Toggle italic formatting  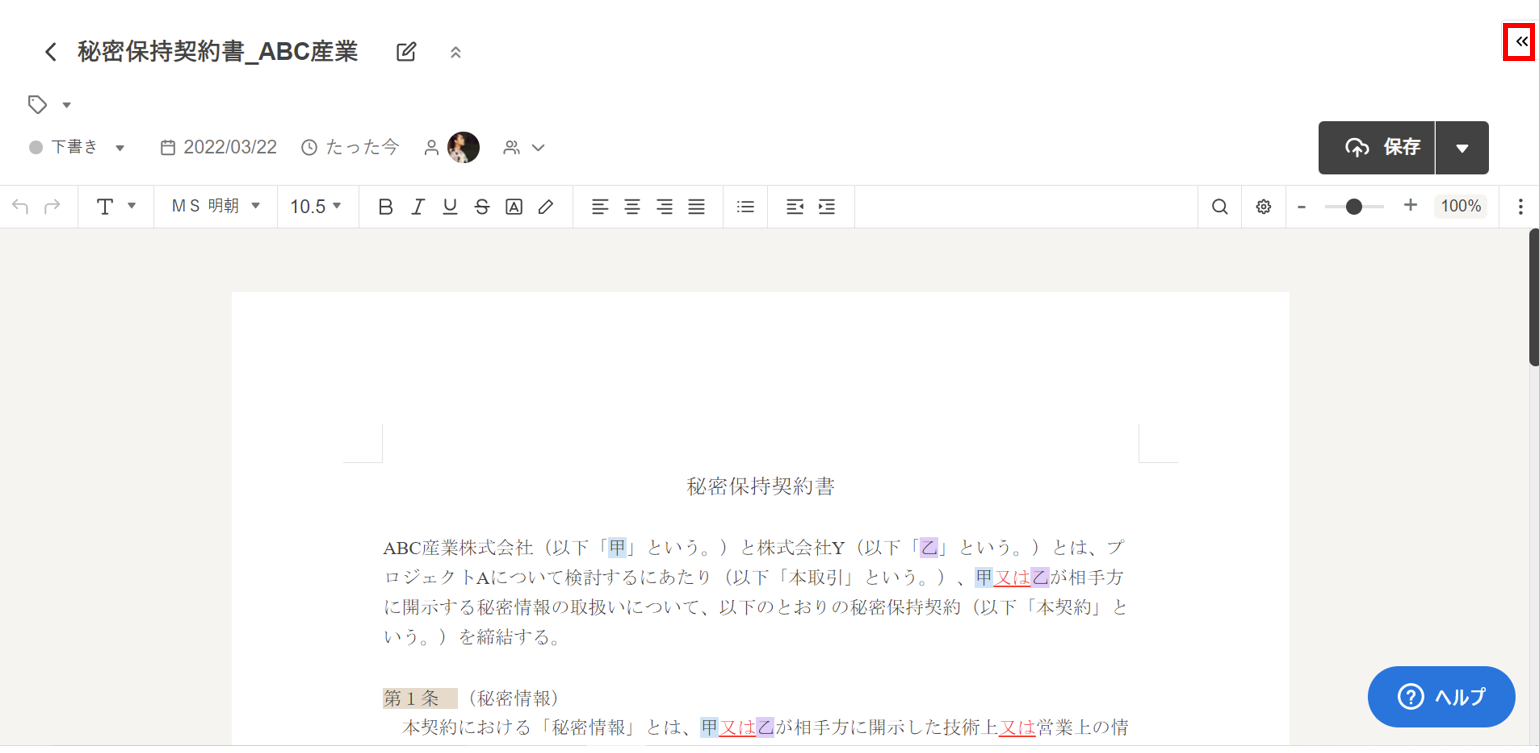(418, 207)
